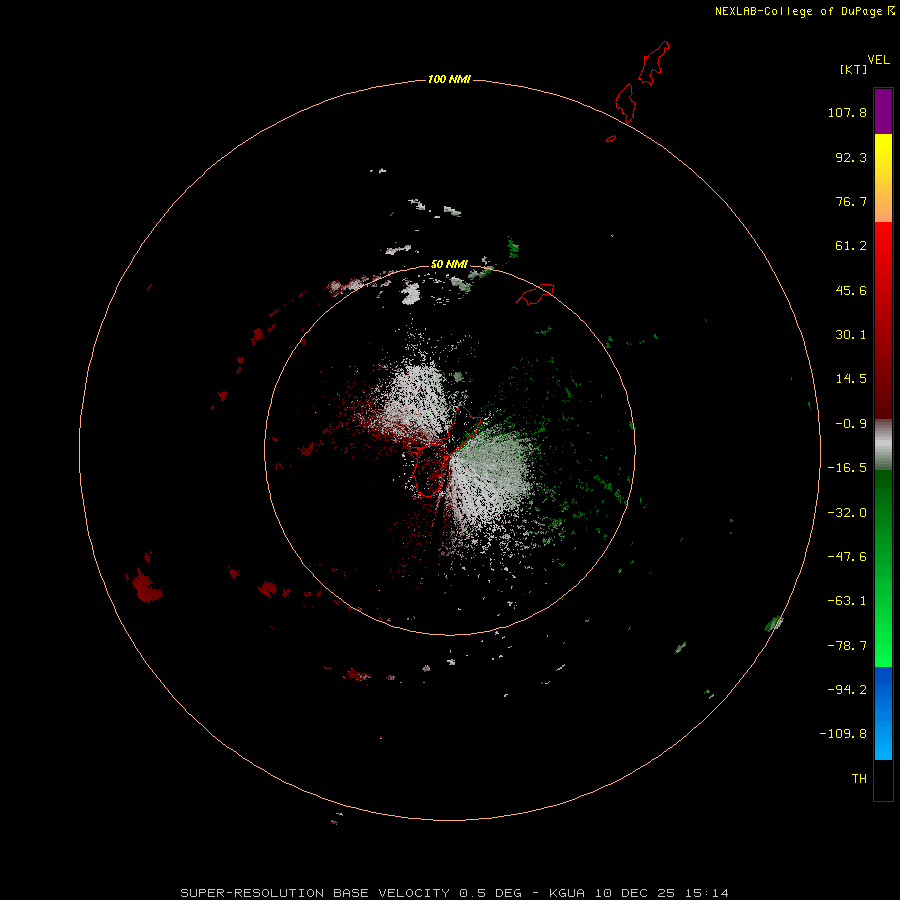Image resolution: width=900 pixels, height=900 pixels.
Task: Click the 14.5 velocity scale value
Action: pyautogui.click(x=851, y=379)
